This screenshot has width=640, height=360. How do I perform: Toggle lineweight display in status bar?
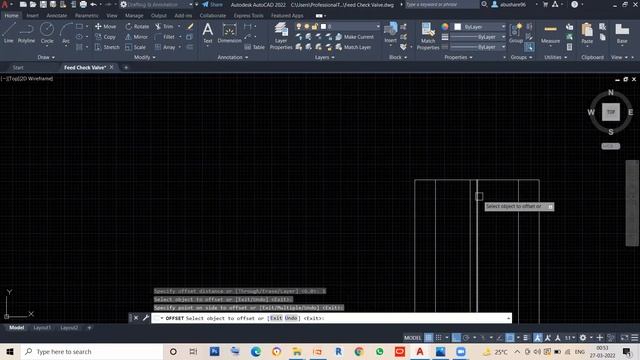coord(526,338)
